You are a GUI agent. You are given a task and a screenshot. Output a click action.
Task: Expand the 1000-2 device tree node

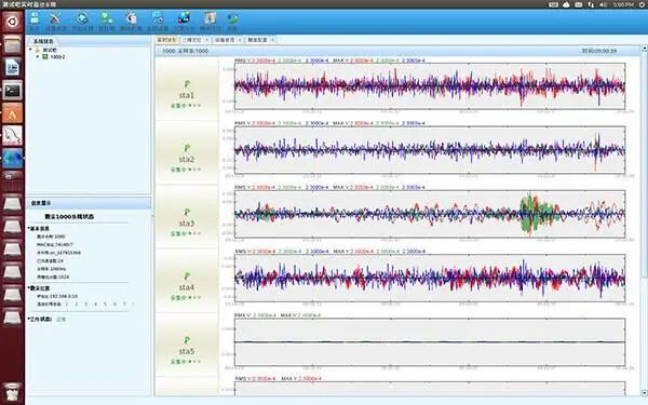pos(38,57)
